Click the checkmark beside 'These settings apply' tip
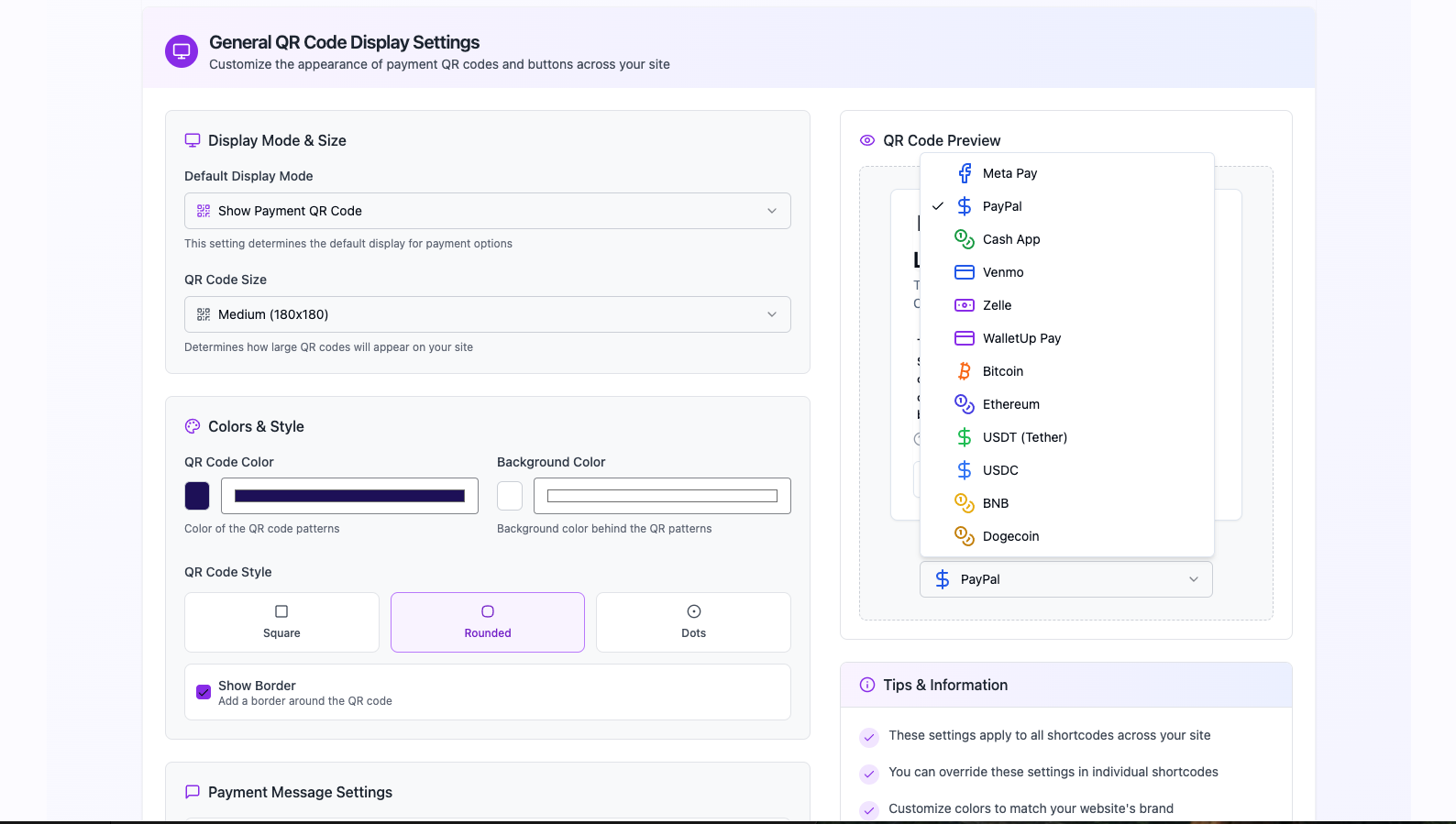1456x824 pixels. (869, 737)
